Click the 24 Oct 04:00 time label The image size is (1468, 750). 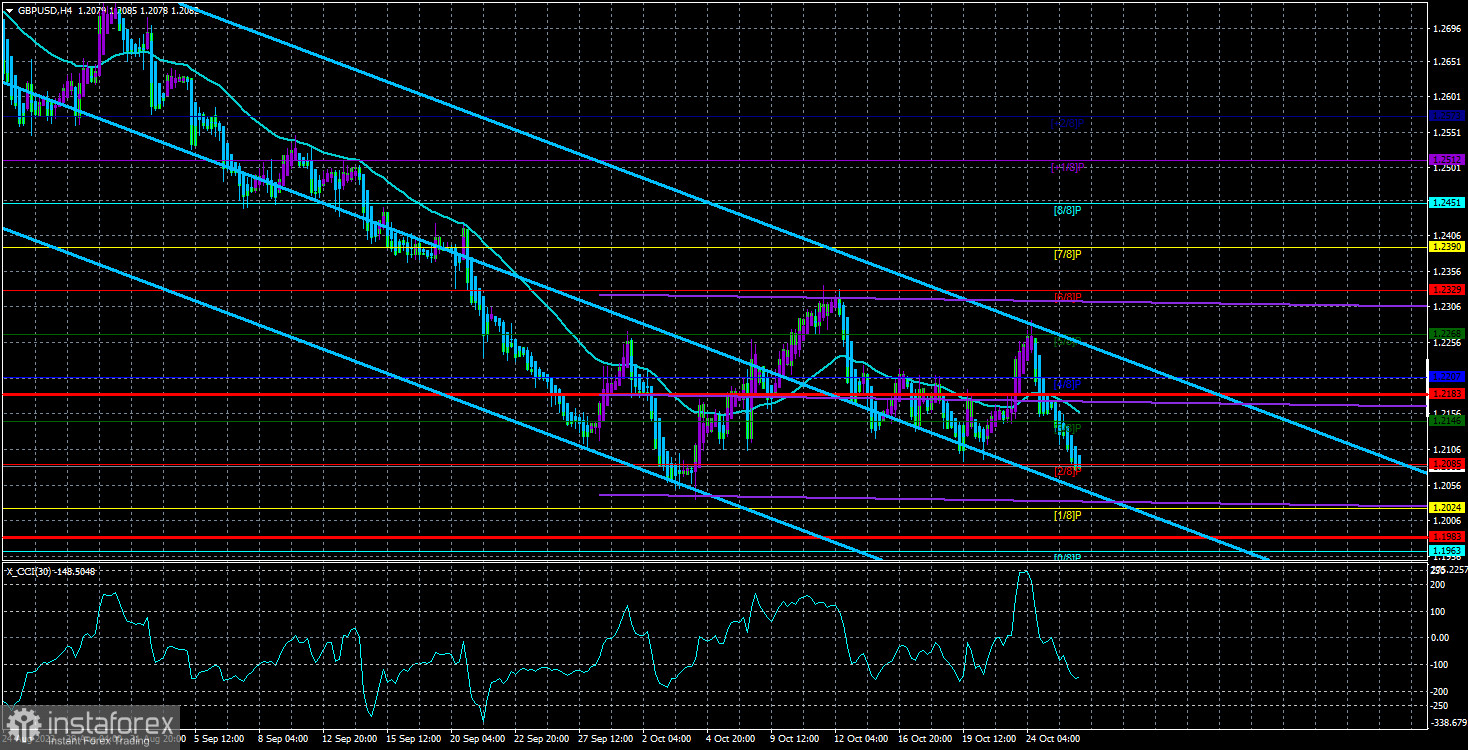(1053, 740)
